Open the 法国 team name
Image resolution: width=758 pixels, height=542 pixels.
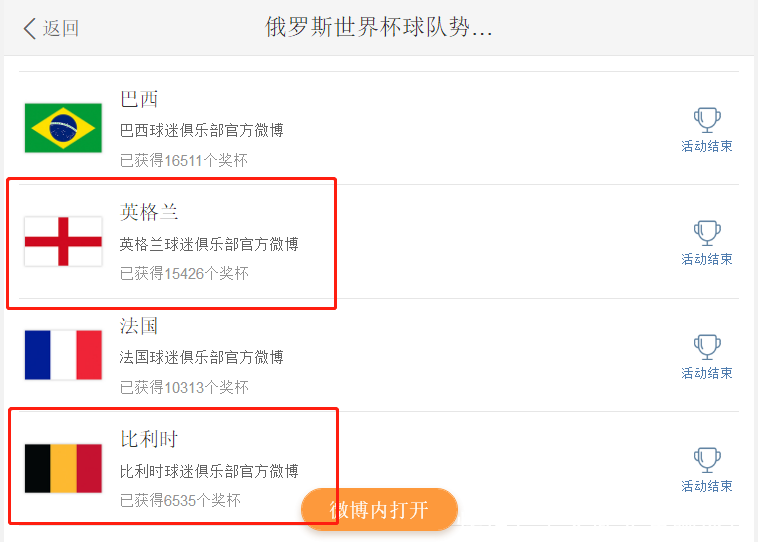click(139, 326)
